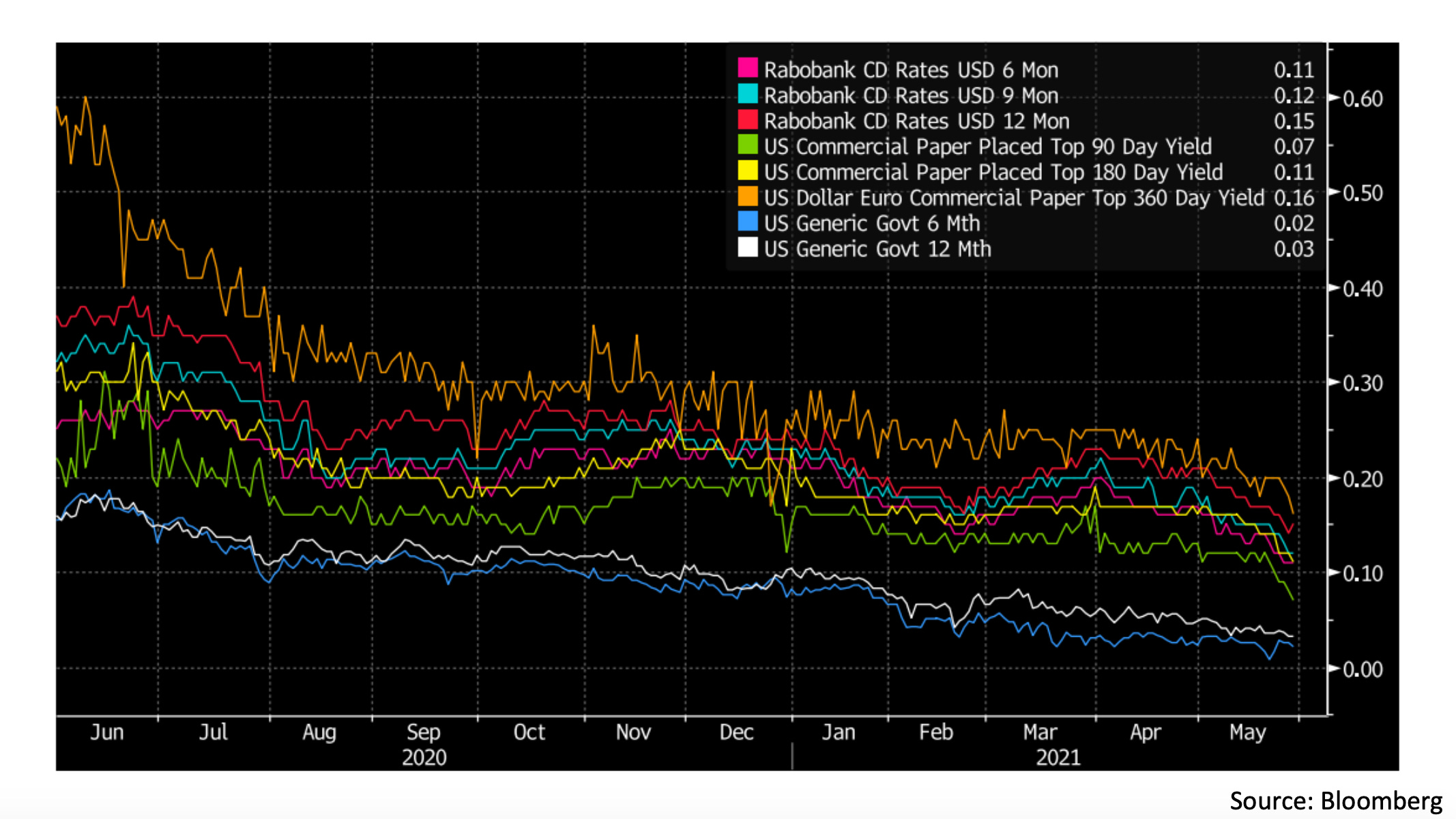Screen dimensions: 1456x819
Task: Click the 2021 year axis label
Action: (1058, 758)
